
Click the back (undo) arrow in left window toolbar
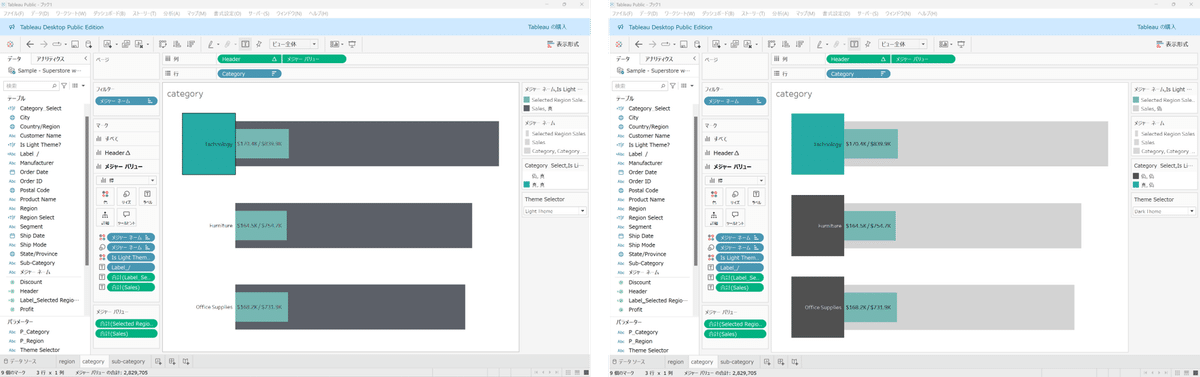30,44
